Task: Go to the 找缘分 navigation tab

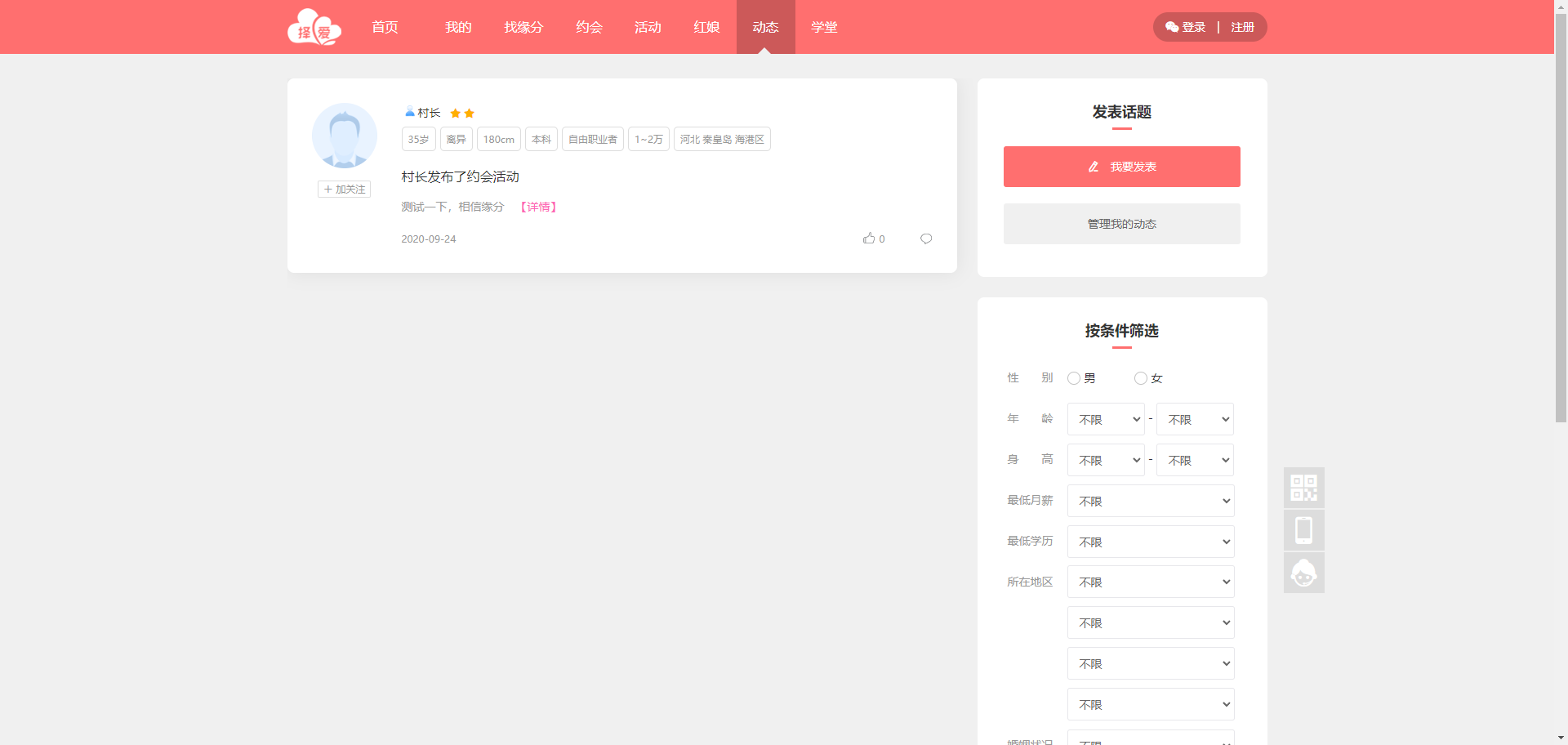Action: point(523,27)
